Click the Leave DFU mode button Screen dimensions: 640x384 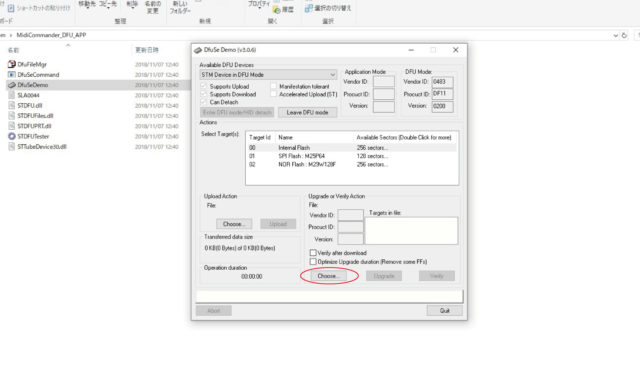pos(307,112)
